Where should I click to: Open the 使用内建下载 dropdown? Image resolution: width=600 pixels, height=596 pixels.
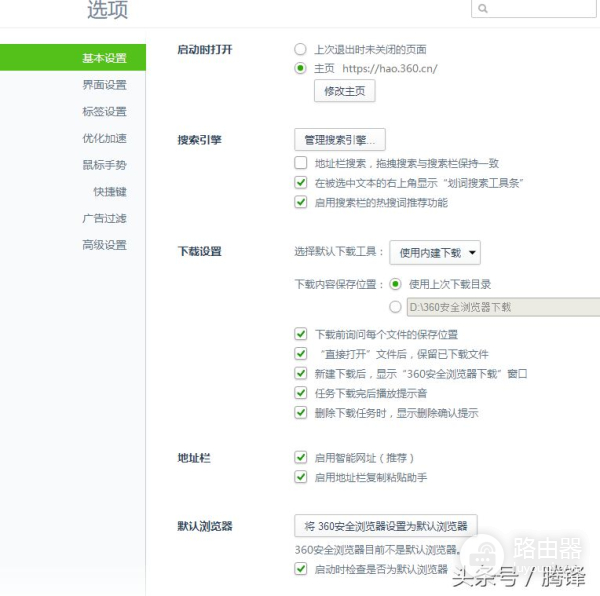tap(435, 252)
